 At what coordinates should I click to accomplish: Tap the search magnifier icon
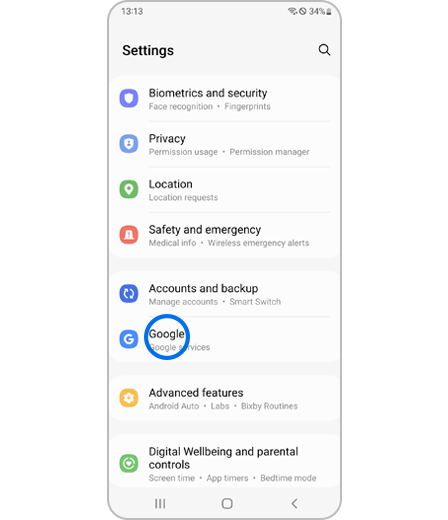tap(324, 50)
